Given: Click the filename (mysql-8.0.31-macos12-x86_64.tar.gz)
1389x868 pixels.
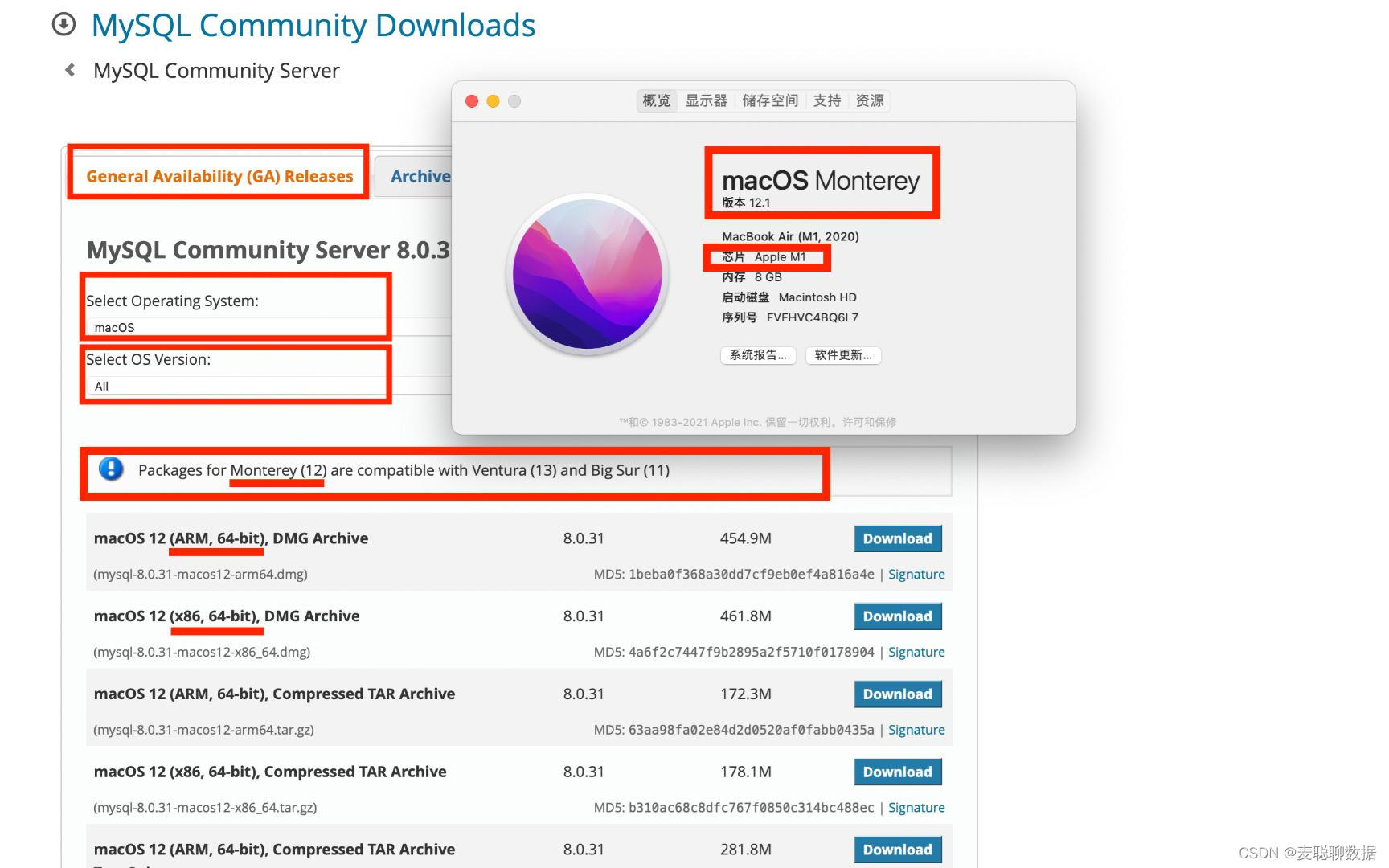Looking at the screenshot, I should pyautogui.click(x=205, y=808).
